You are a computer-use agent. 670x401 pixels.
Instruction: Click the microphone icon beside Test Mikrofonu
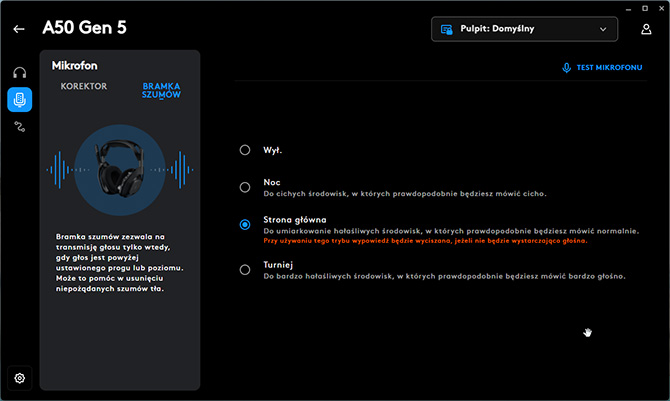click(566, 68)
